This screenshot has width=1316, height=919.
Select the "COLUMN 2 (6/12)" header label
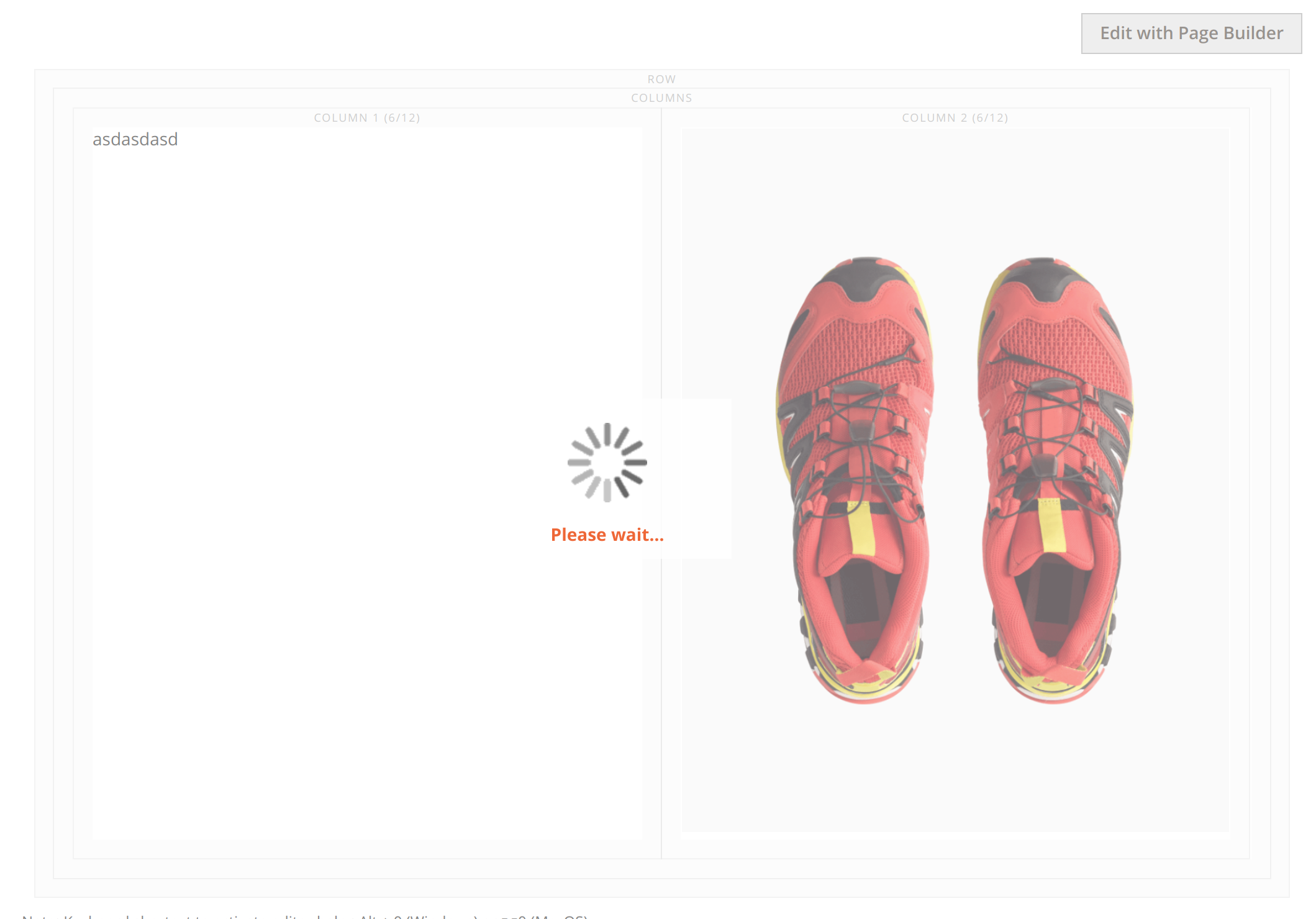955,117
